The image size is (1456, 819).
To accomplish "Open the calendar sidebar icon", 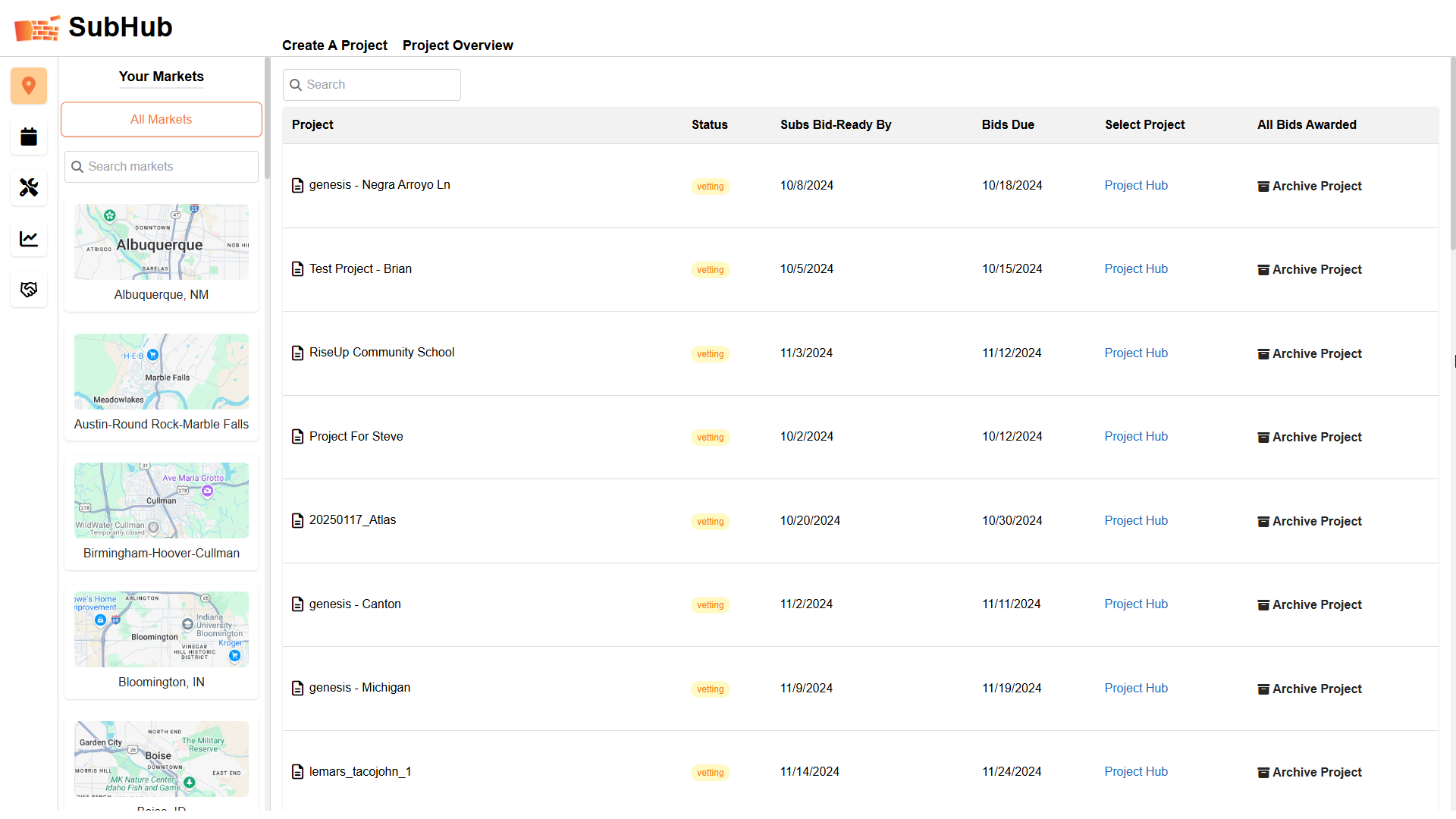I will [x=29, y=136].
